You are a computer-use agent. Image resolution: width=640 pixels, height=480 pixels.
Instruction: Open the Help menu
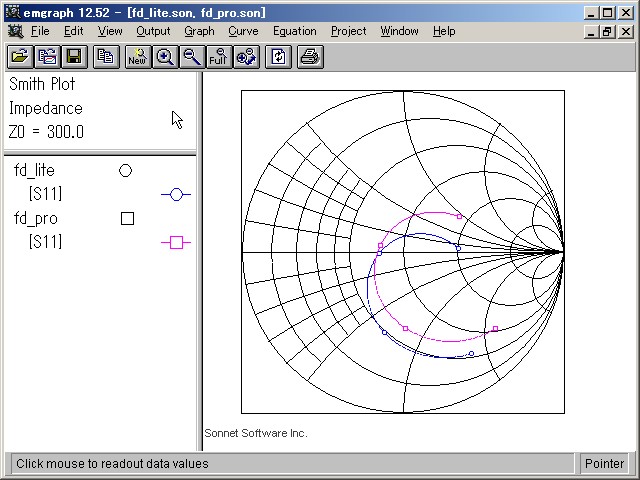444,31
